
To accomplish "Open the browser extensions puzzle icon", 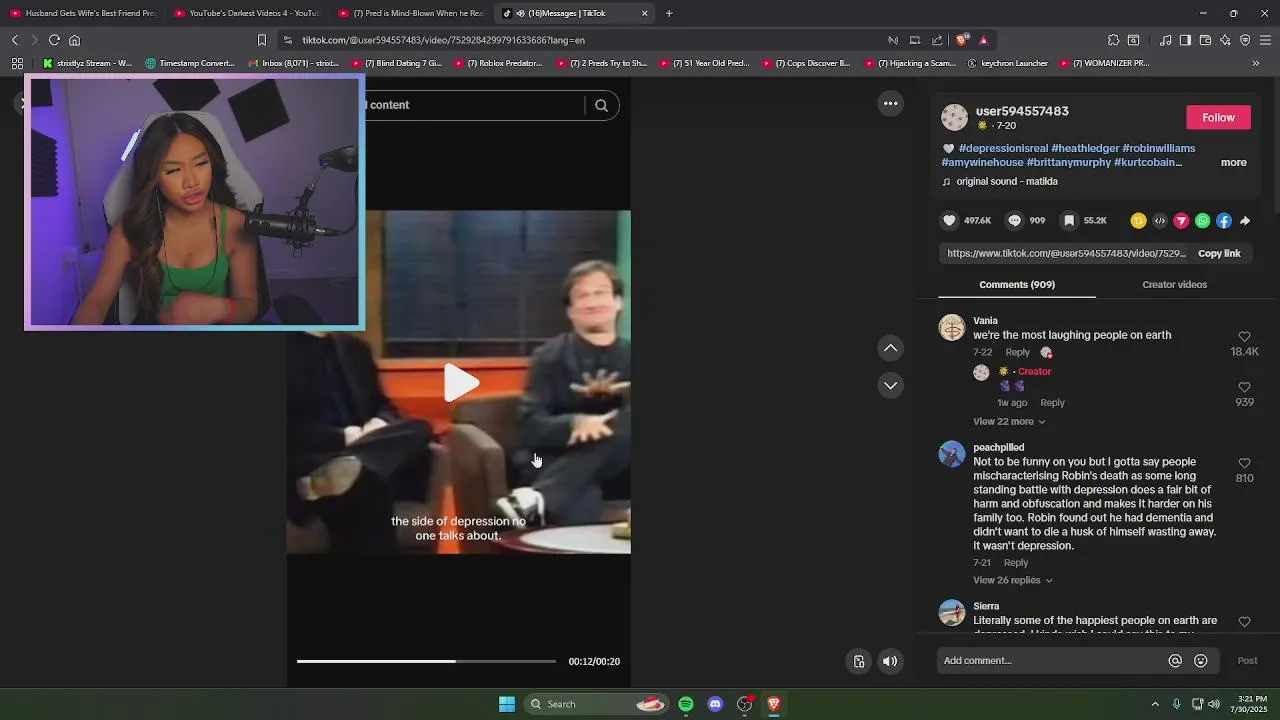I will click(1113, 40).
